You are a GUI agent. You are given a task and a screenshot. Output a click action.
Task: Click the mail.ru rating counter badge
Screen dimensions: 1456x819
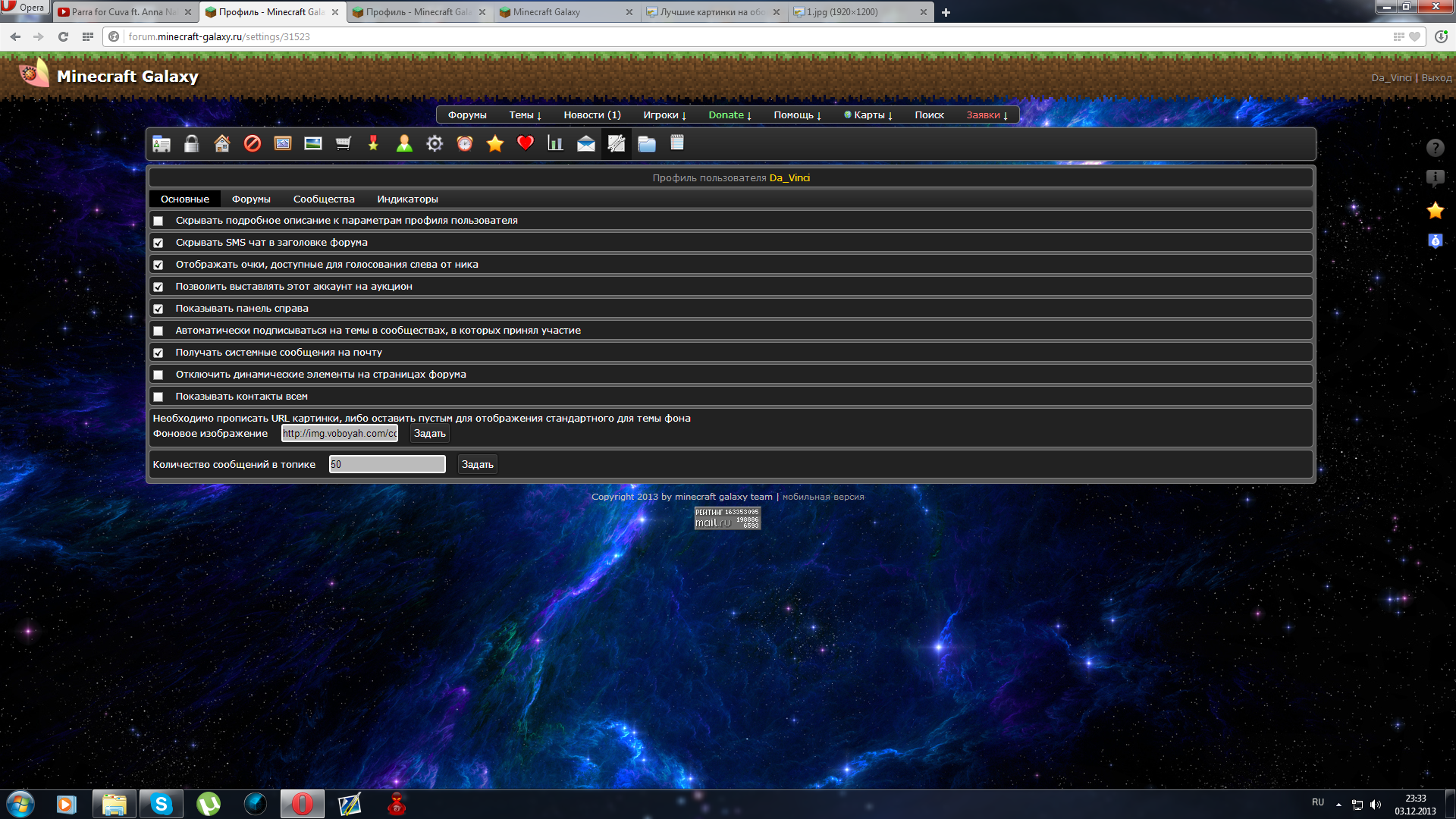tap(727, 518)
